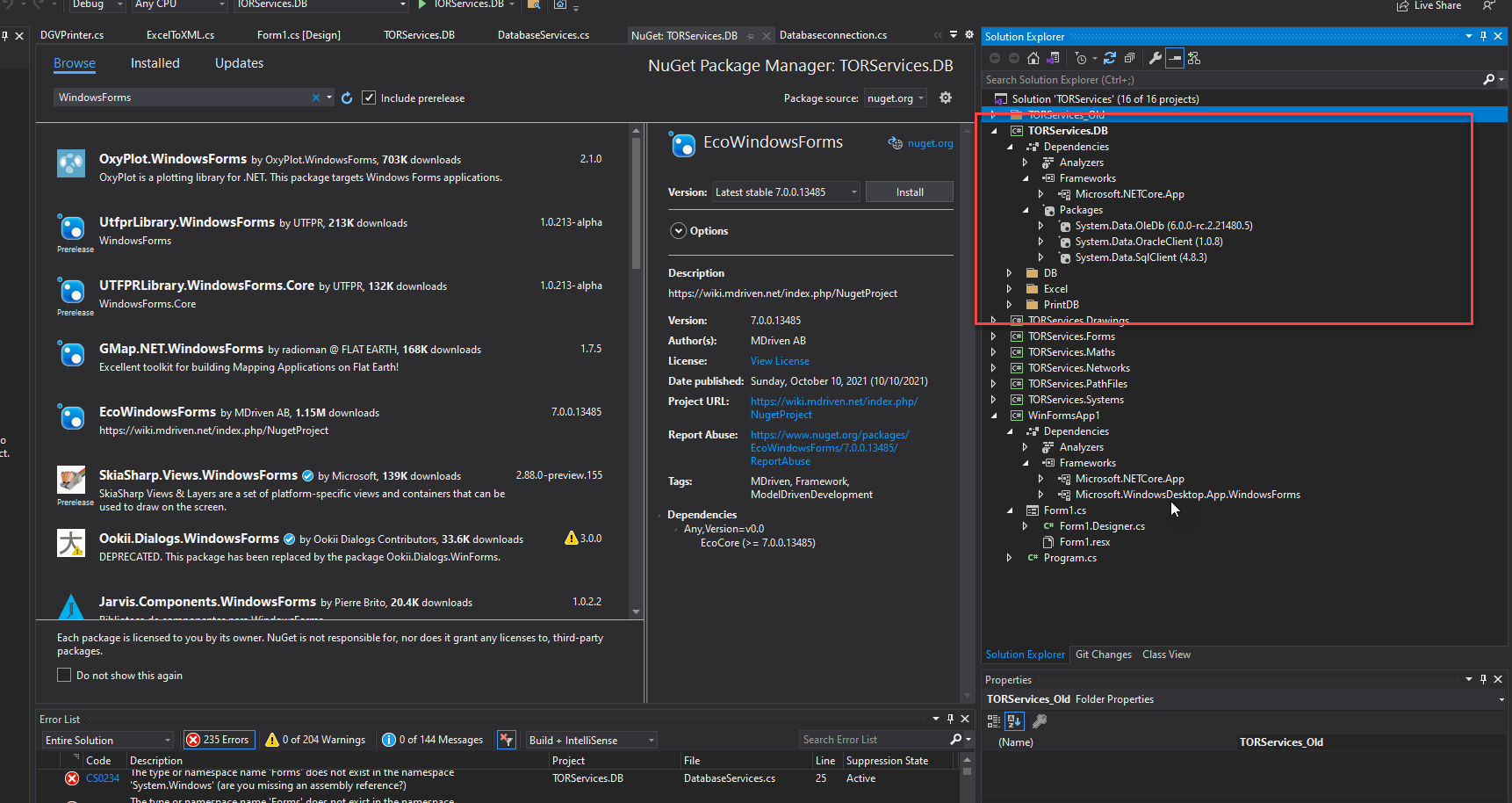The image size is (1512, 803).
Task: Click the Categorized icon in Properties panel
Action: coord(994,720)
